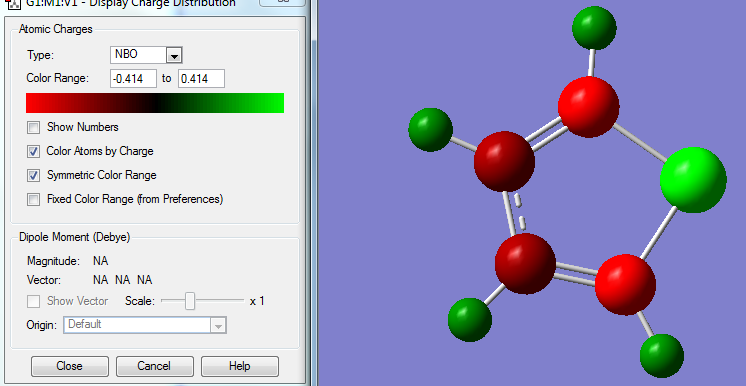746x386 pixels.
Task: Select the top bright red ring atom
Action: click(x=589, y=107)
